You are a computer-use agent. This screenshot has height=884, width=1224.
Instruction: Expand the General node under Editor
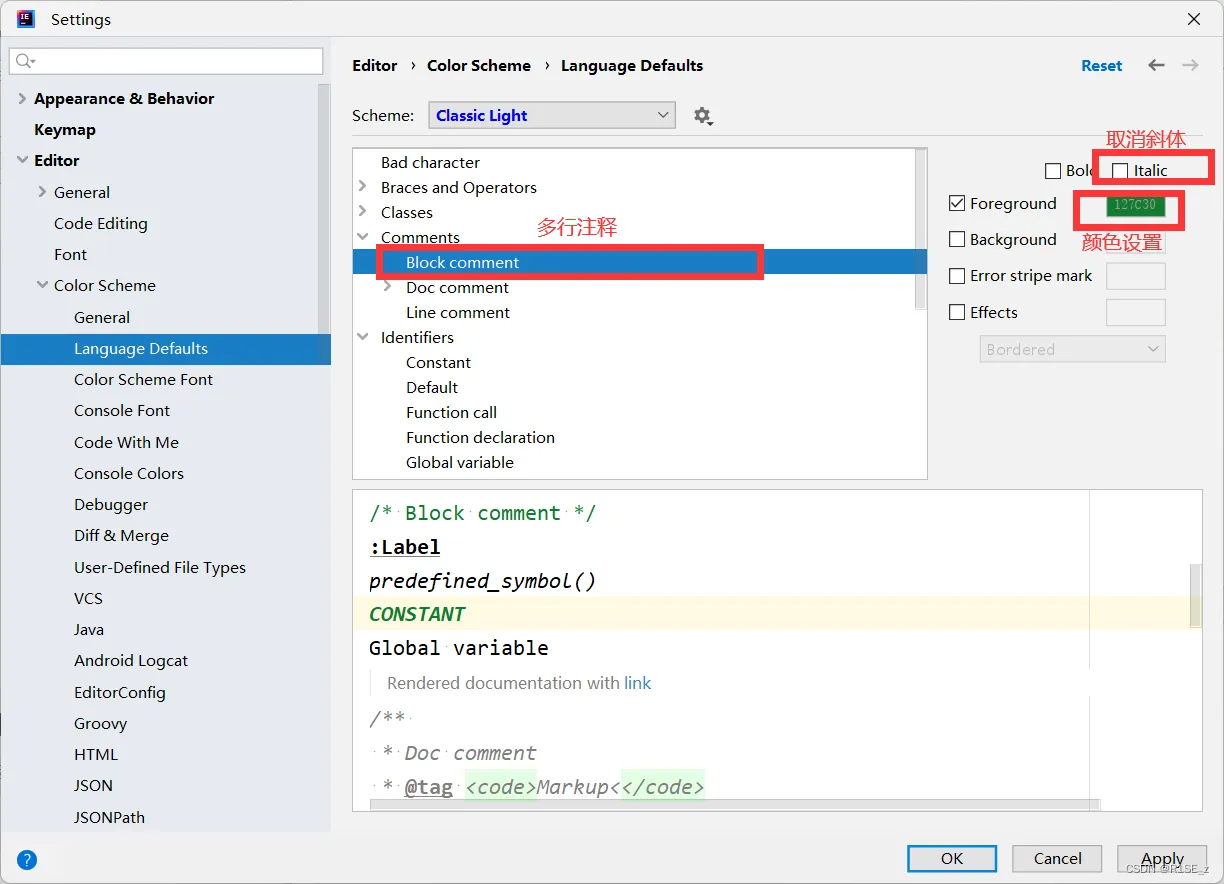pyautogui.click(x=42, y=192)
